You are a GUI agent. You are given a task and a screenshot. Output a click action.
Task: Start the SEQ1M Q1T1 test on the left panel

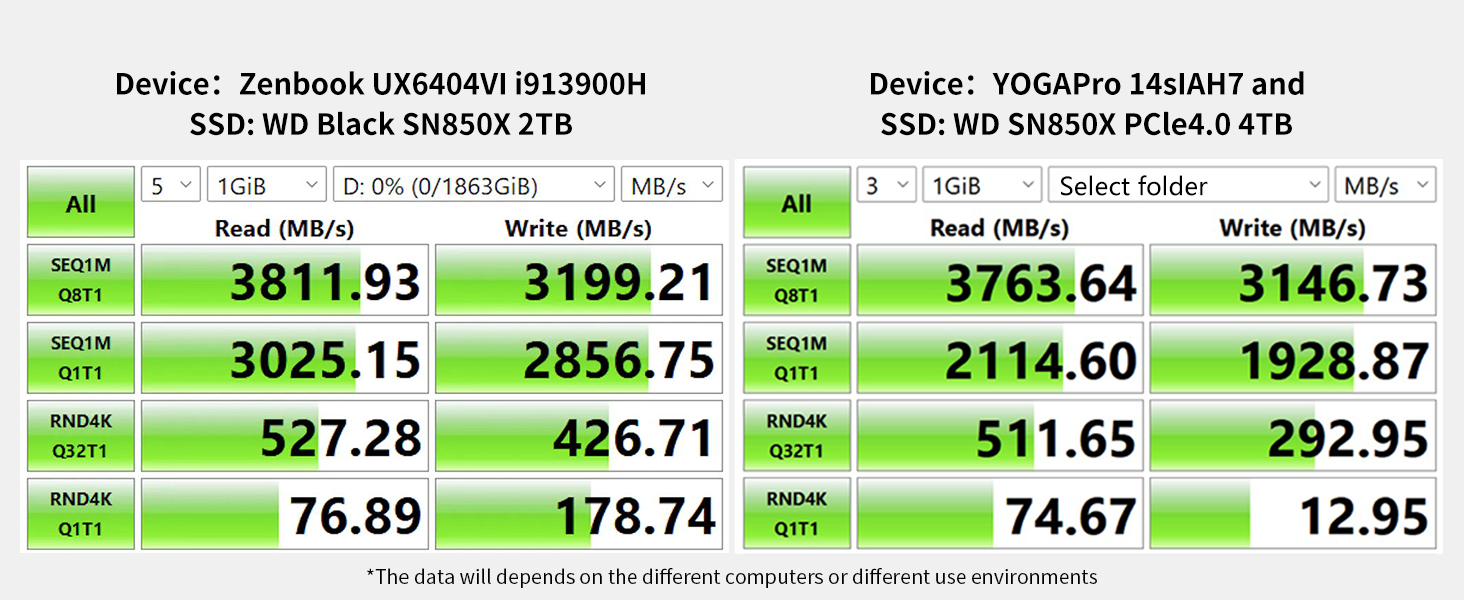79,357
